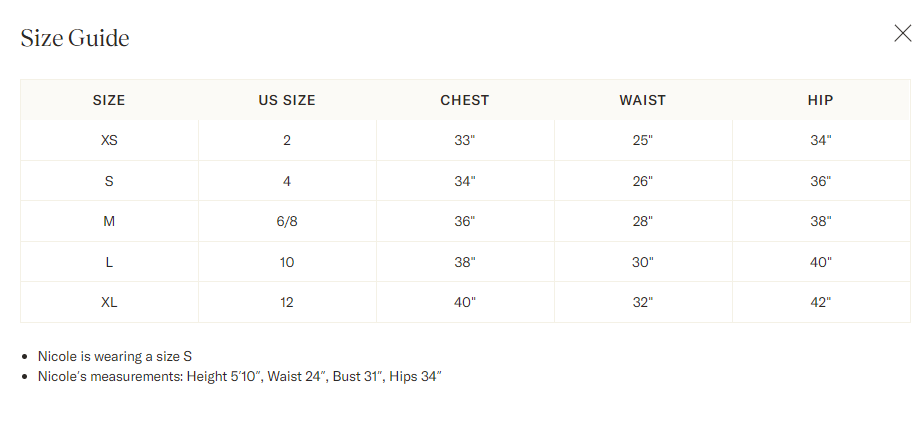Click the 30" waist cell for L
922x431 pixels.
643,262
